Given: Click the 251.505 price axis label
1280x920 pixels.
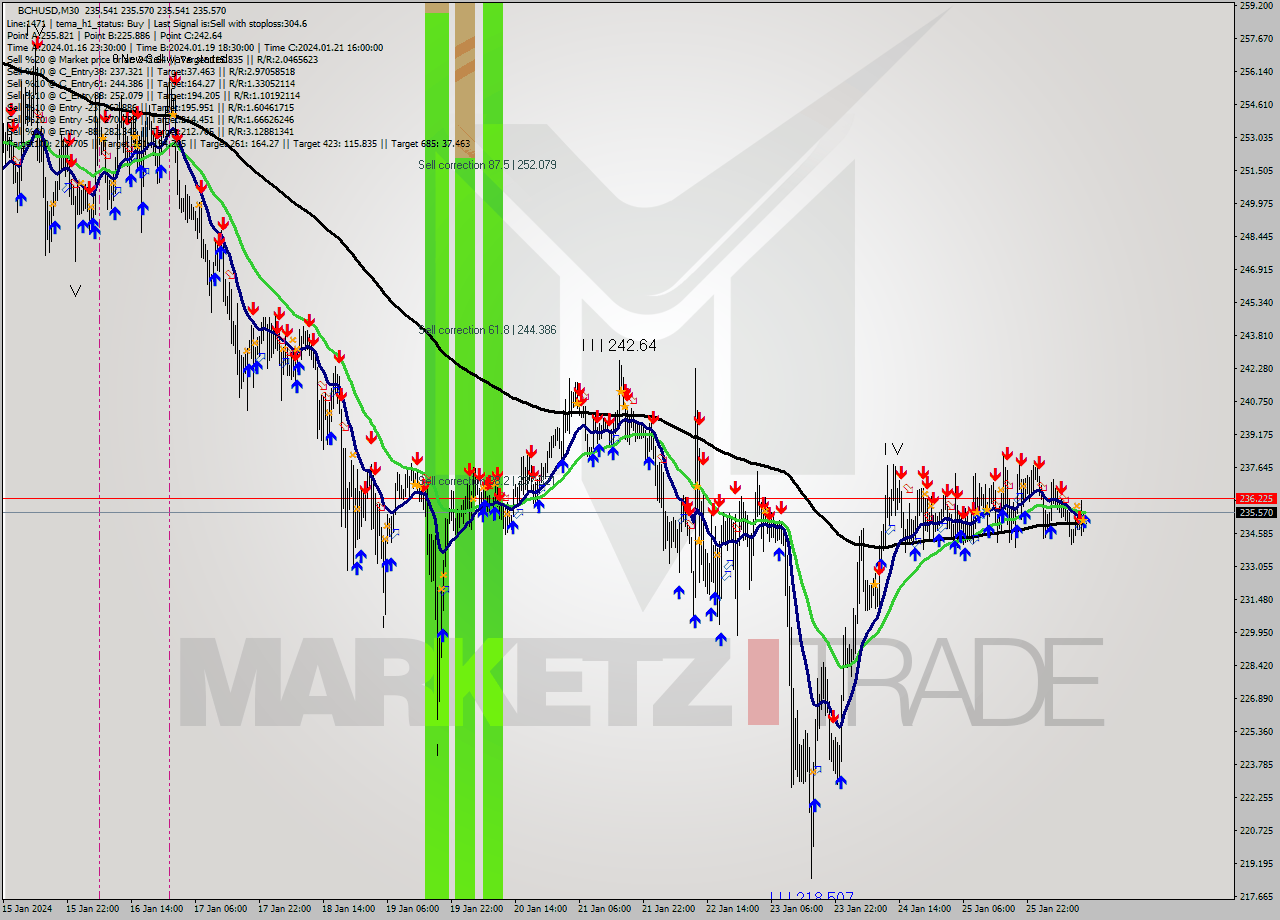Looking at the screenshot, I should 1256,171.
